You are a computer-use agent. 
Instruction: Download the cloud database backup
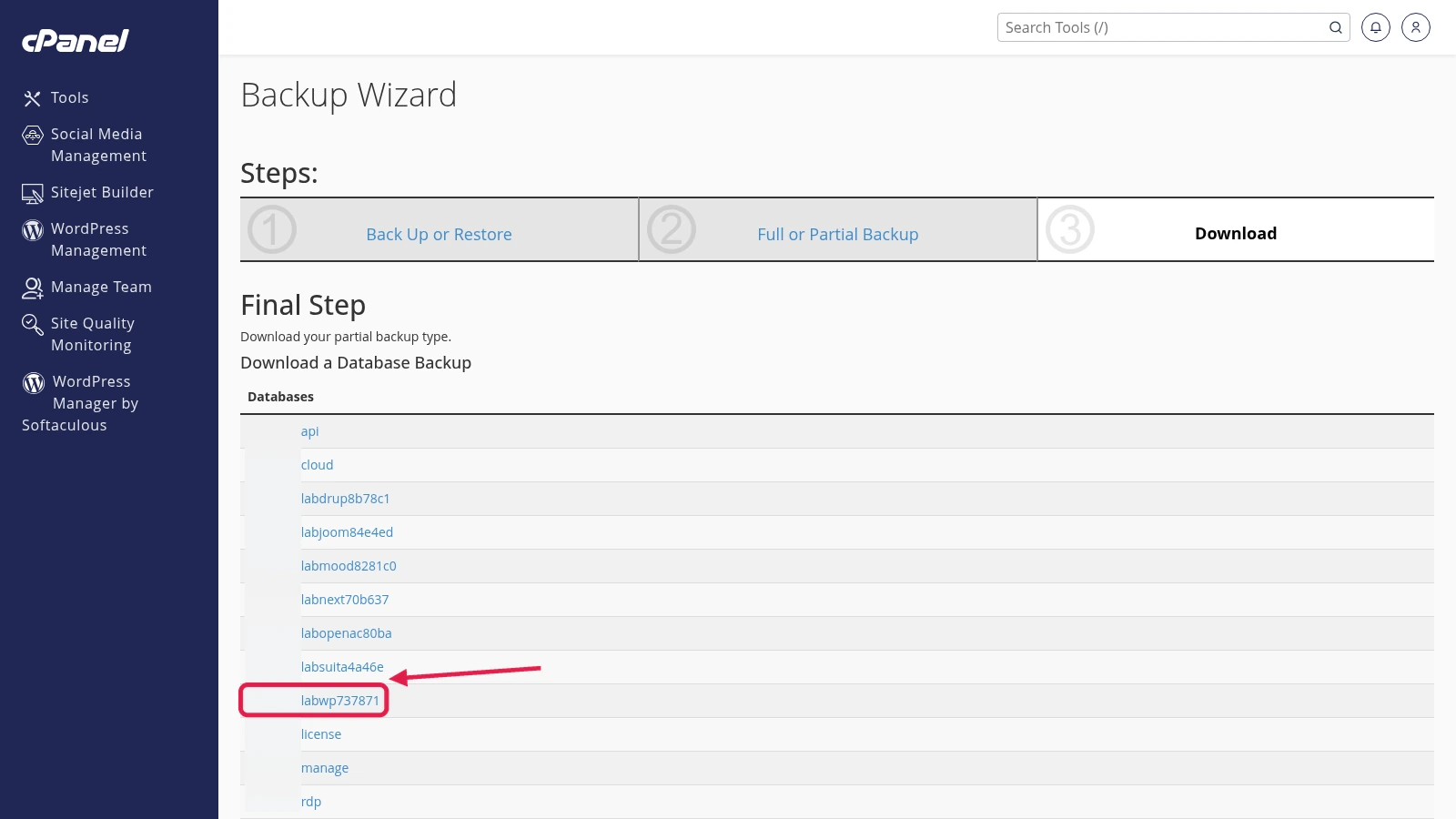click(x=317, y=465)
